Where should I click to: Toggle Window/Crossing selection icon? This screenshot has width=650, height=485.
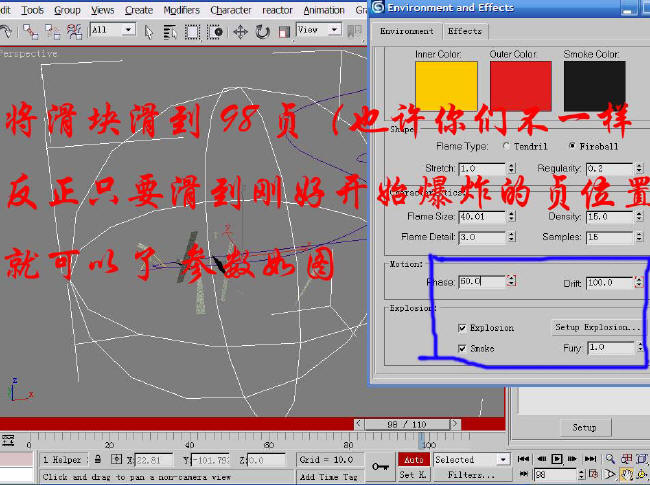pos(215,32)
